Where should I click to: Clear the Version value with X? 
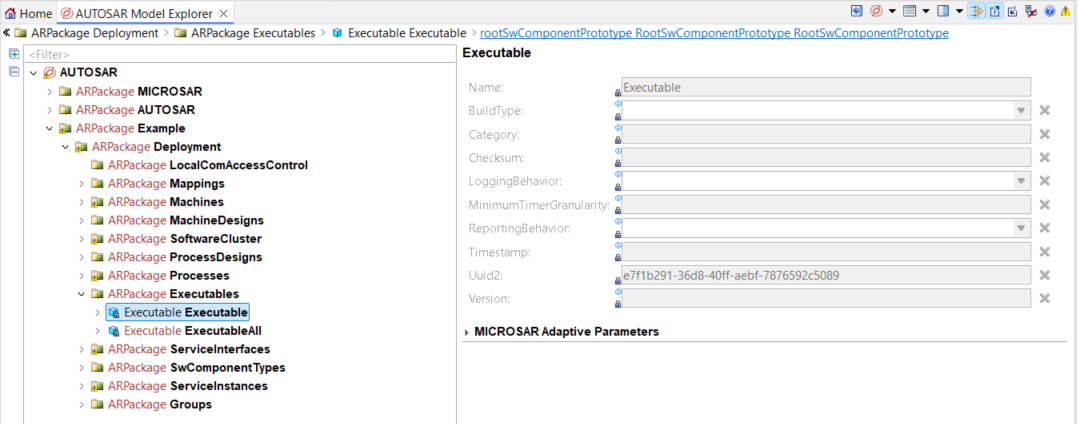(x=1045, y=298)
